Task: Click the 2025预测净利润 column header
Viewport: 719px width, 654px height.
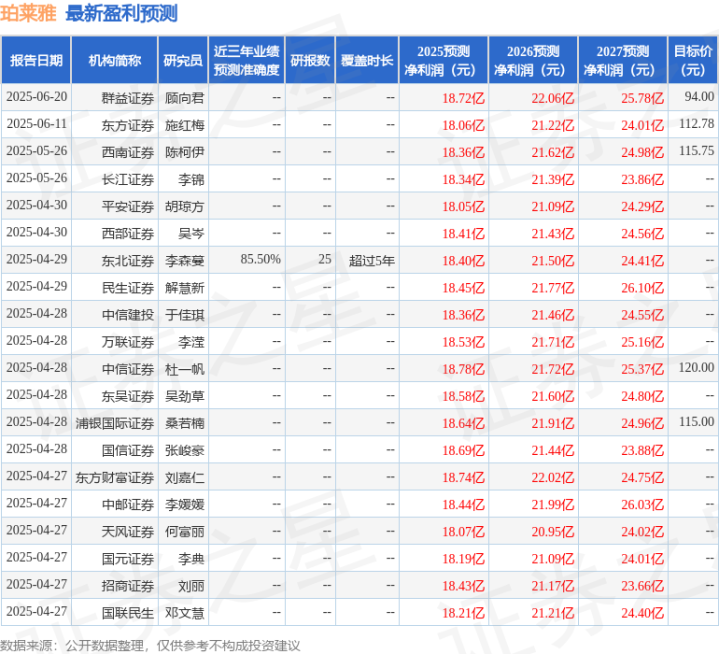Action: point(443,60)
